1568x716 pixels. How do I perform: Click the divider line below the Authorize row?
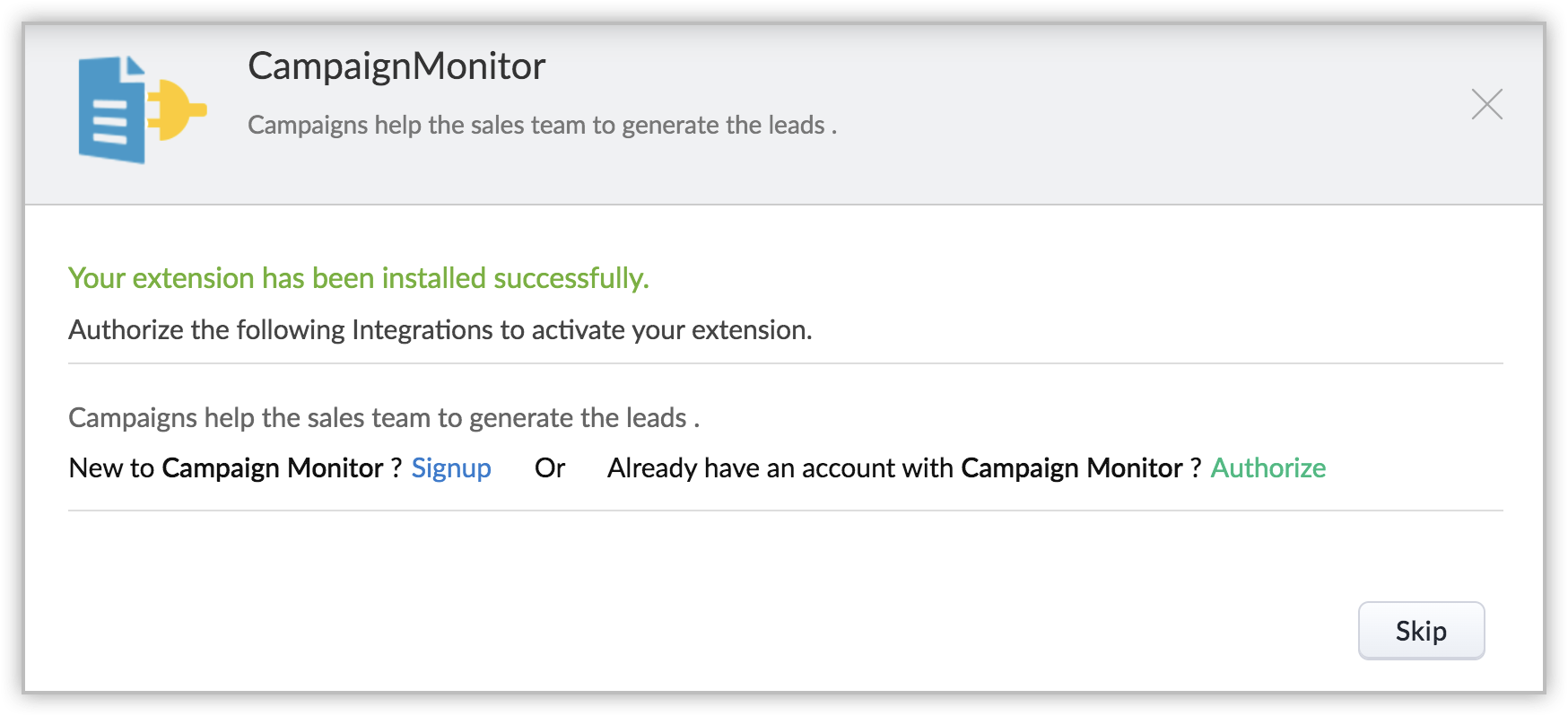785,511
